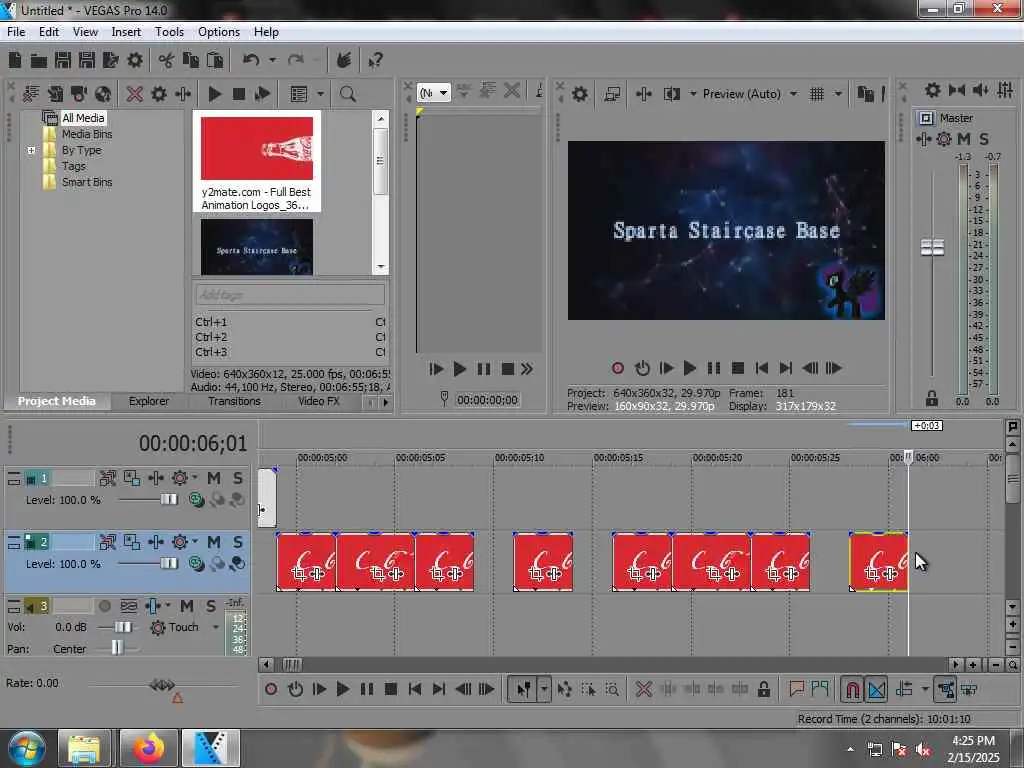The height and width of the screenshot is (768, 1024).
Task: Open auto ripple dropdown arrow
Action: (x=925, y=689)
